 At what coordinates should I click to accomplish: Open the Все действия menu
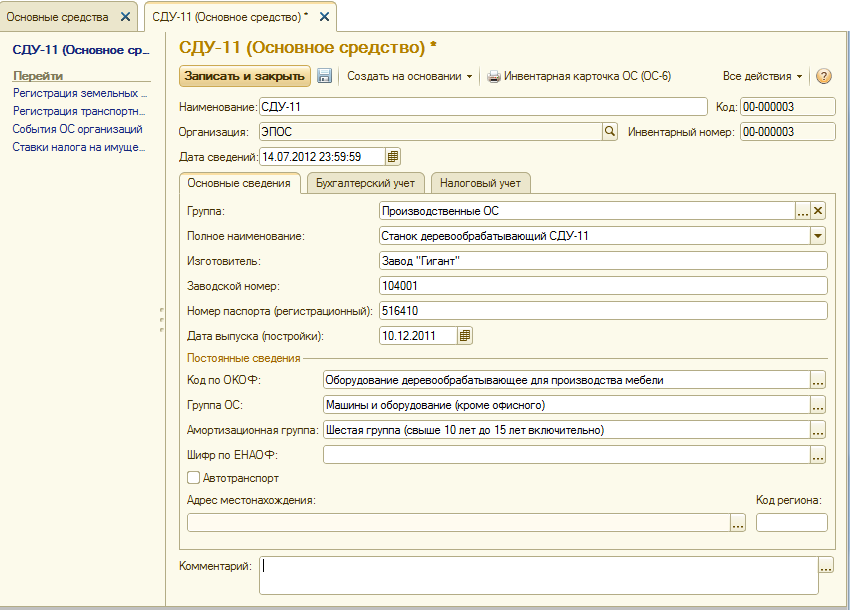point(762,76)
